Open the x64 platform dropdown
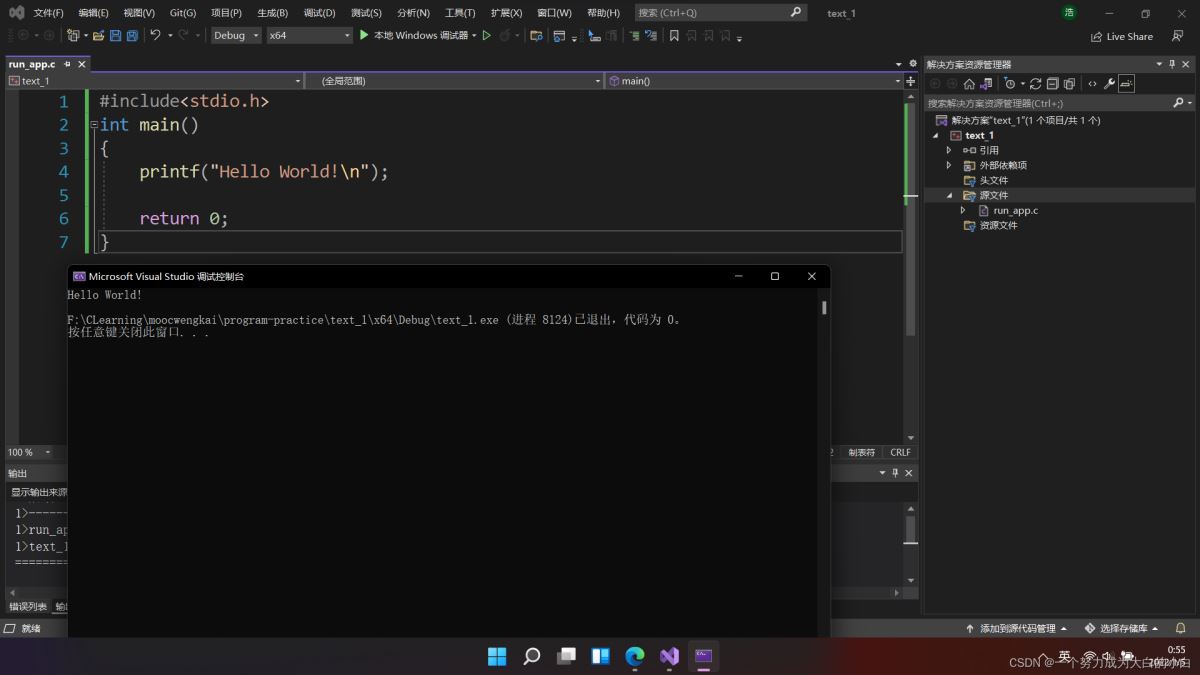Image resolution: width=1200 pixels, height=675 pixels. coord(309,36)
